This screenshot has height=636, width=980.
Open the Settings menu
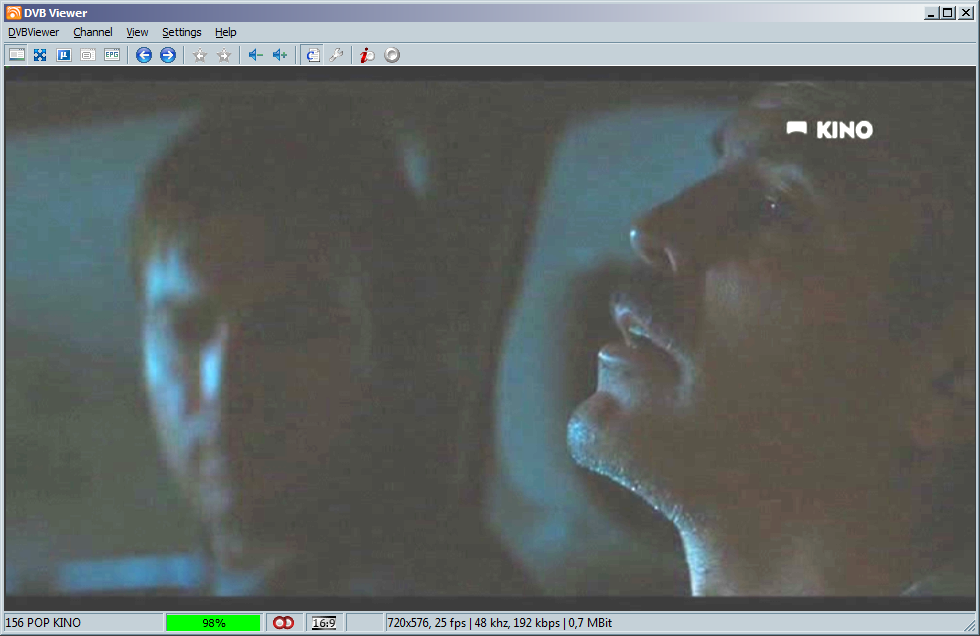tap(181, 32)
